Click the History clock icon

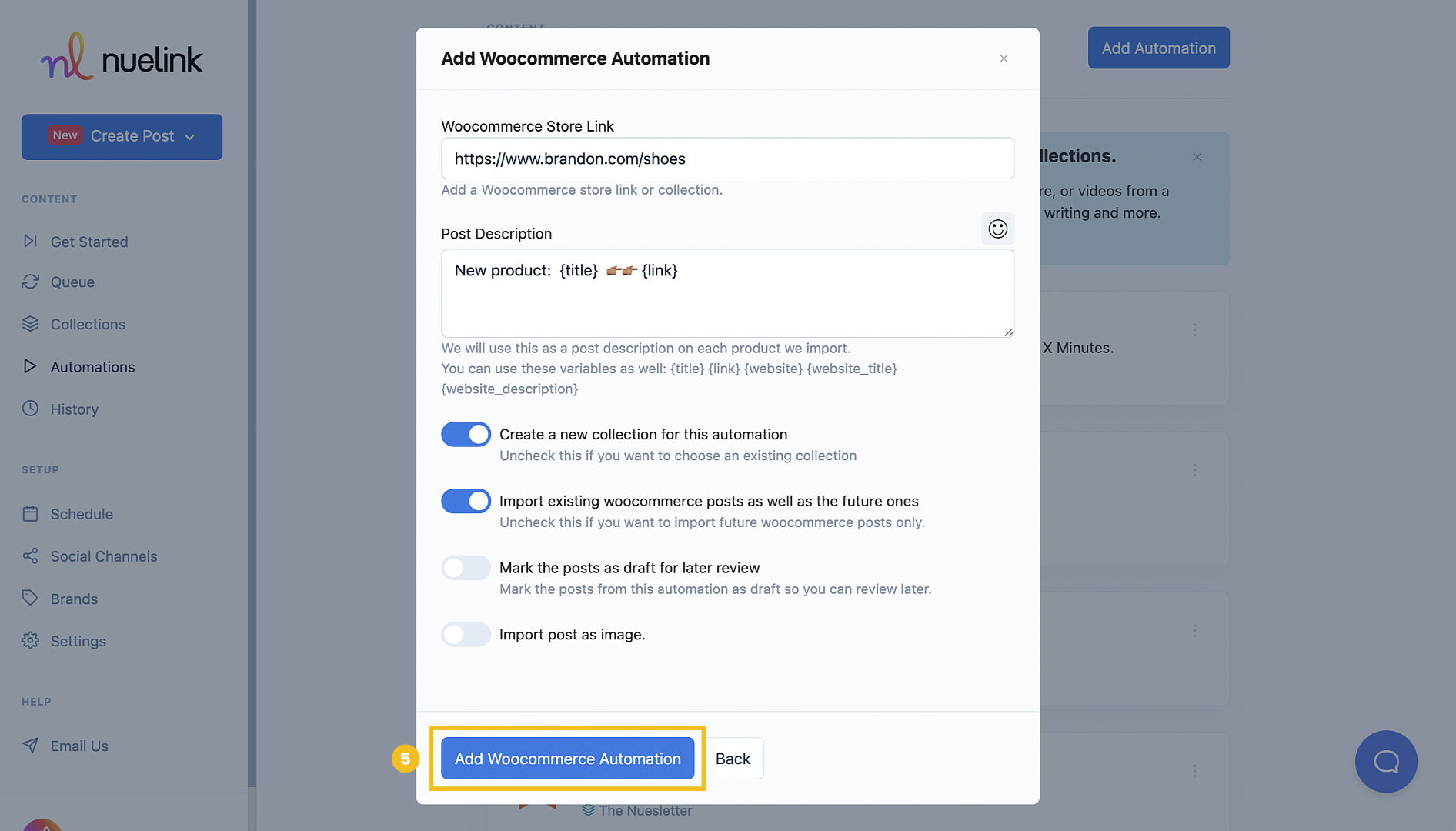tap(30, 409)
